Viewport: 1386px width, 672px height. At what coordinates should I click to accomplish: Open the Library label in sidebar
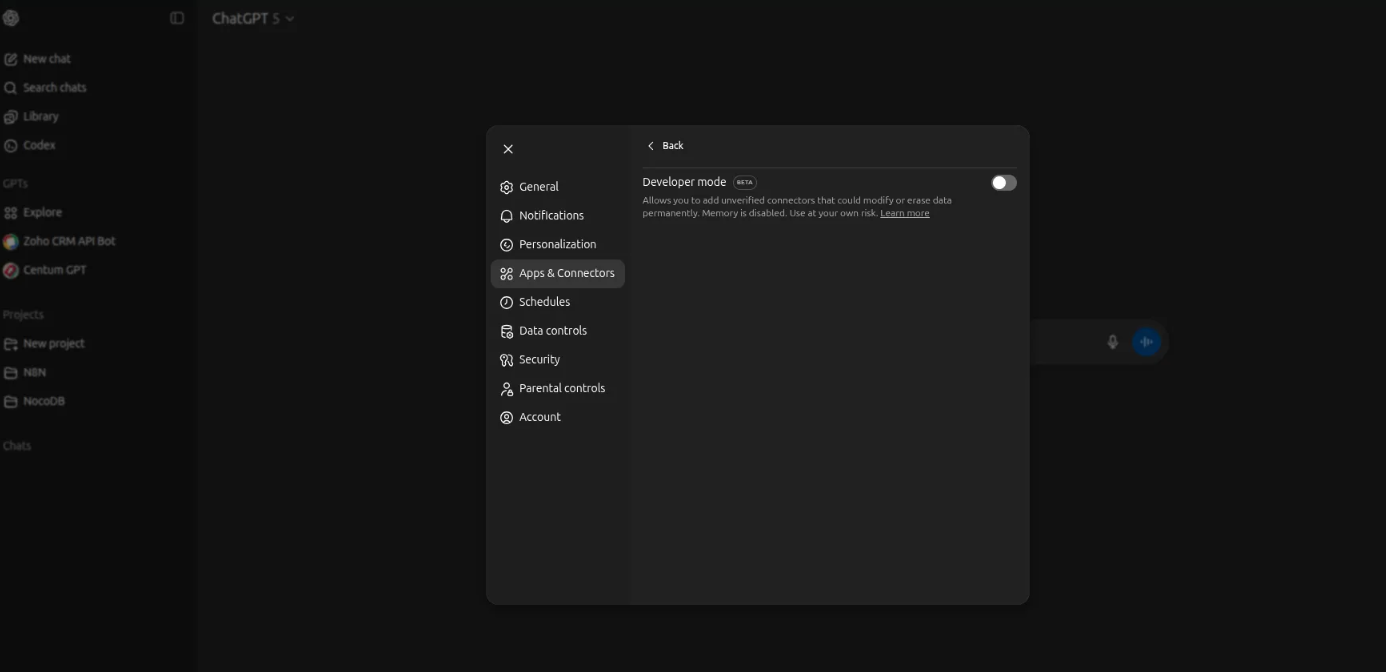pyautogui.click(x=41, y=117)
